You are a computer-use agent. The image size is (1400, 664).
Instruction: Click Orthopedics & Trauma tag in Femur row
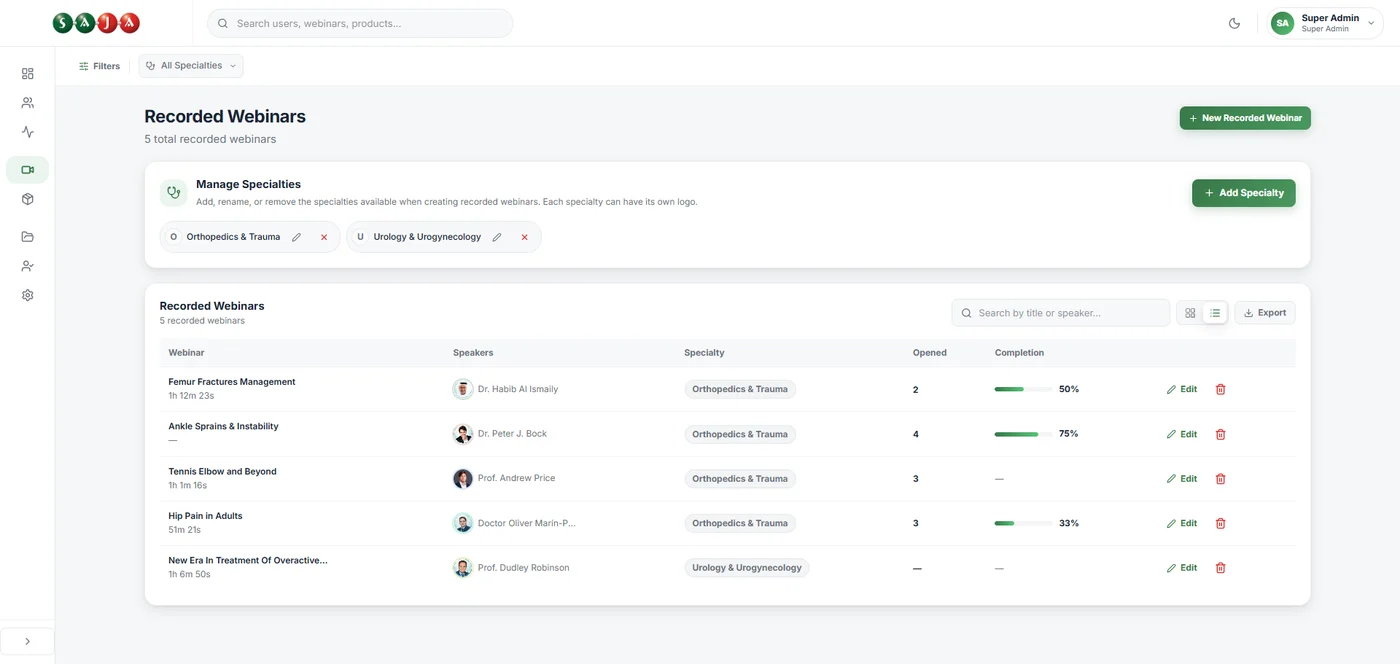pyautogui.click(x=740, y=389)
